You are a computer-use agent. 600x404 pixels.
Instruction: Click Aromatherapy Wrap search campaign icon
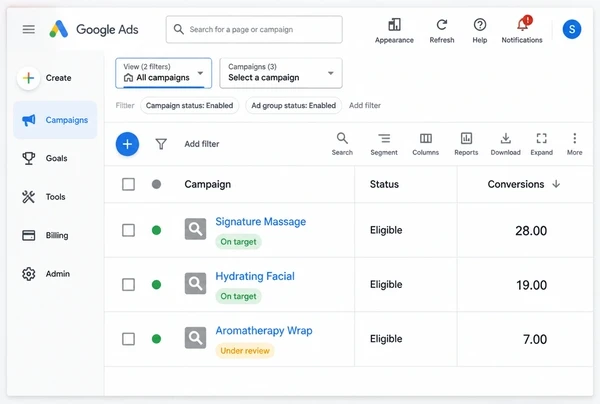point(195,338)
